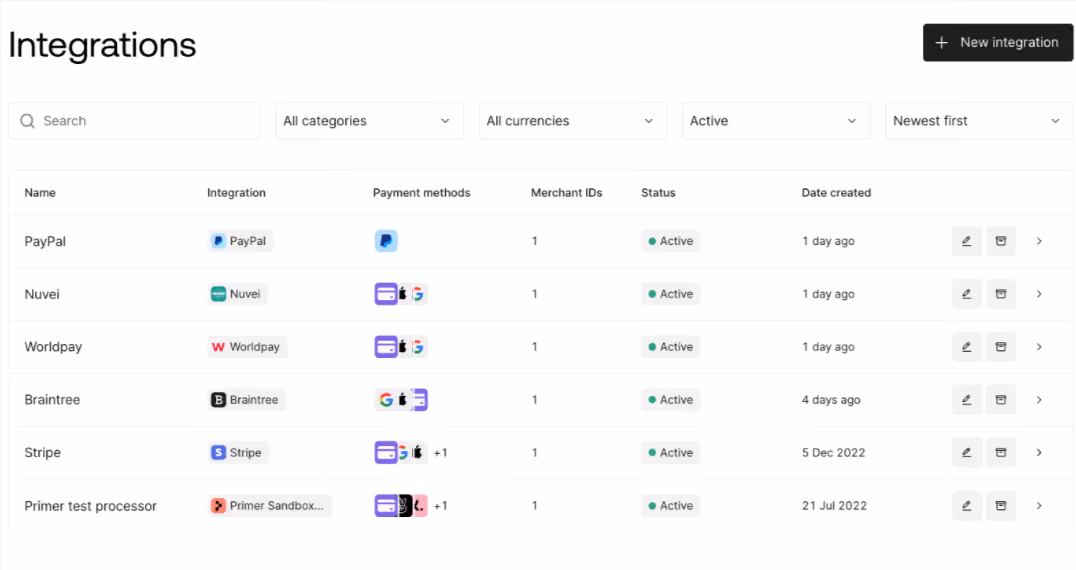Select the Worldpay row name
The image size is (1076, 570).
coord(53,346)
